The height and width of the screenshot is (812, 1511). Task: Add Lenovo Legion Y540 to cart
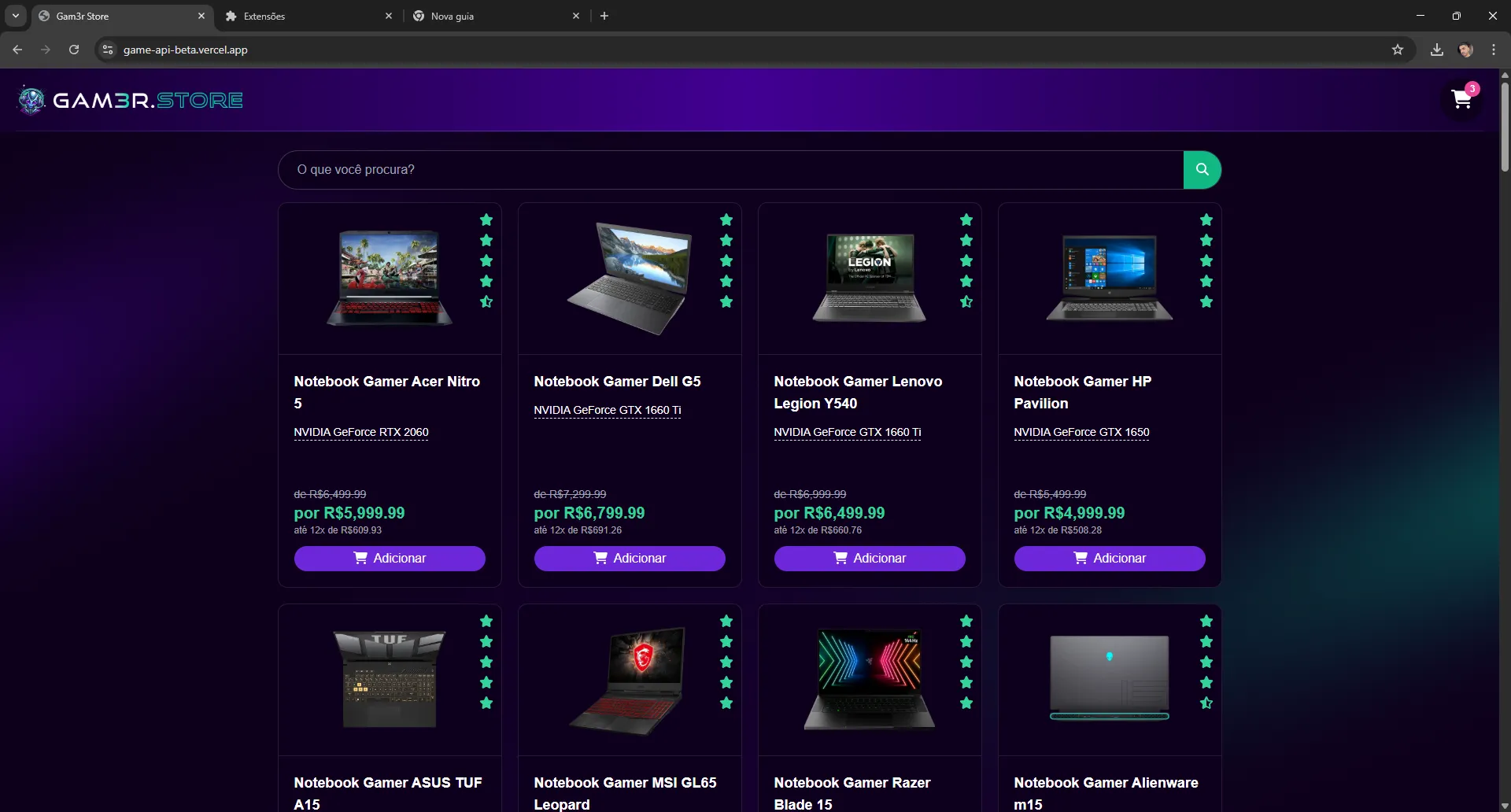pos(870,558)
